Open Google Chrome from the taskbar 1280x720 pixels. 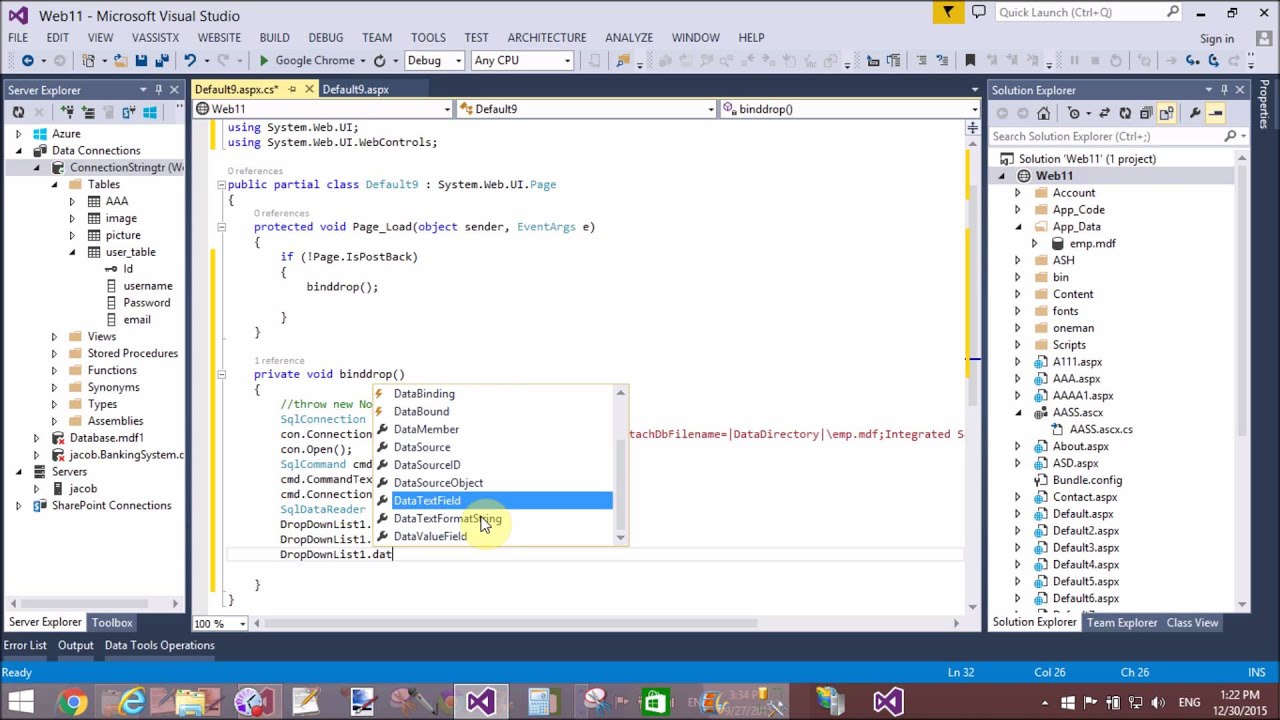(x=73, y=702)
